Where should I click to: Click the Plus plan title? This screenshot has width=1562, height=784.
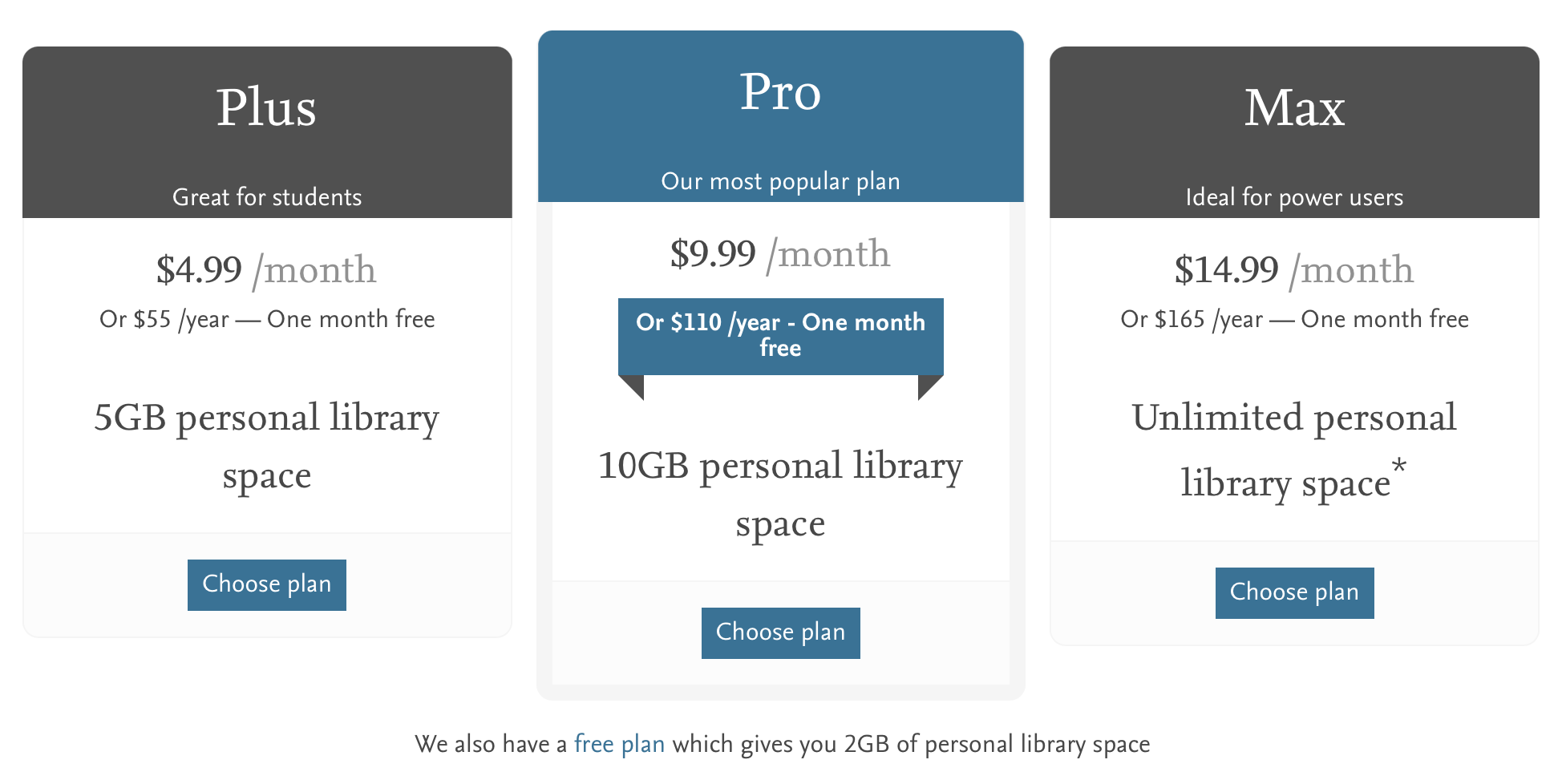266,107
